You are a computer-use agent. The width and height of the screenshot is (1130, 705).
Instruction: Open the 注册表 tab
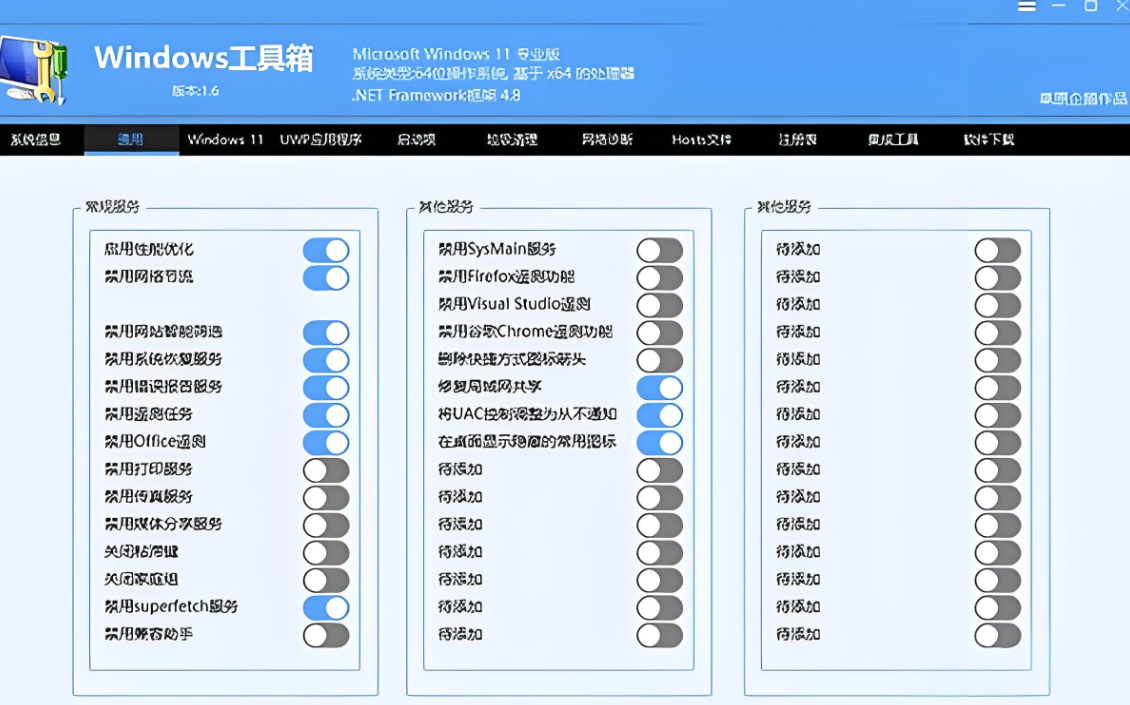[x=795, y=140]
